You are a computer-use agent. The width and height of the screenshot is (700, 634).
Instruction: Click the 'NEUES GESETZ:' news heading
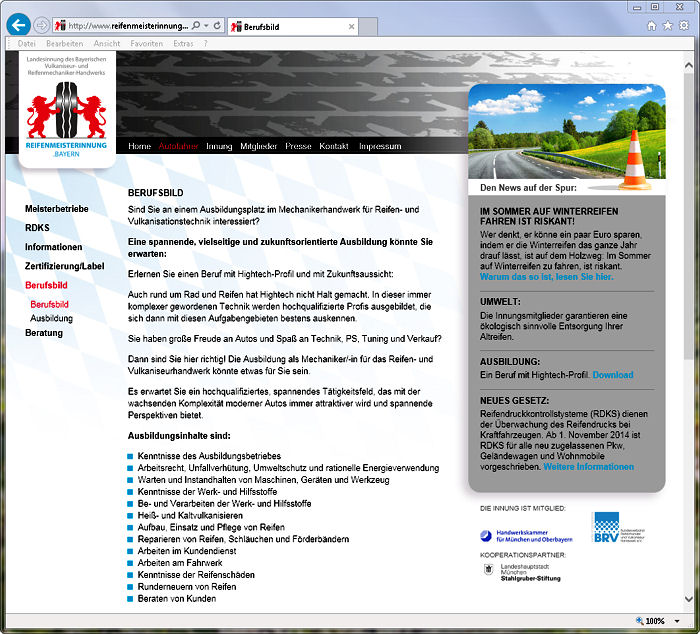(514, 400)
